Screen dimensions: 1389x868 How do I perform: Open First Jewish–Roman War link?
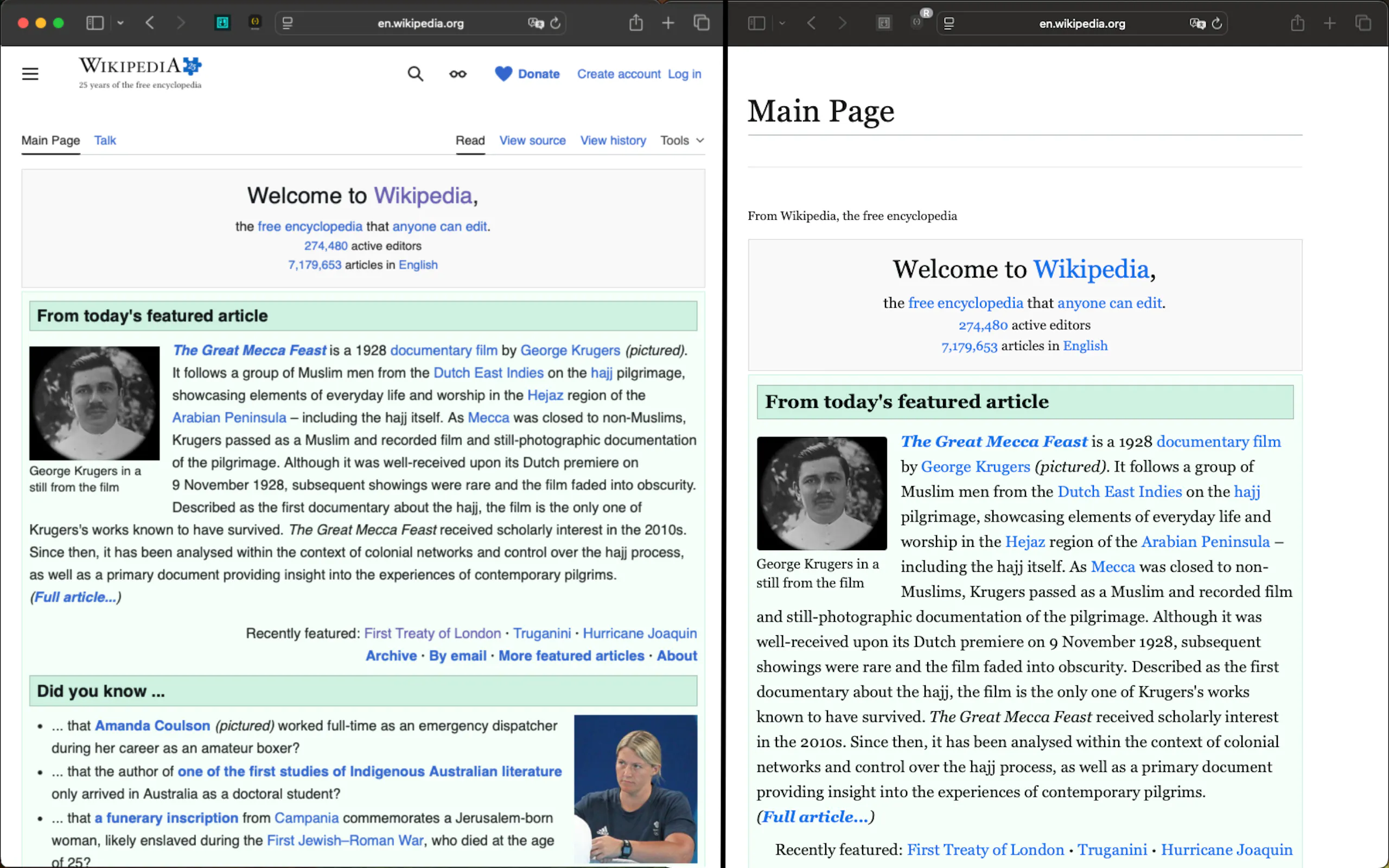(345, 840)
